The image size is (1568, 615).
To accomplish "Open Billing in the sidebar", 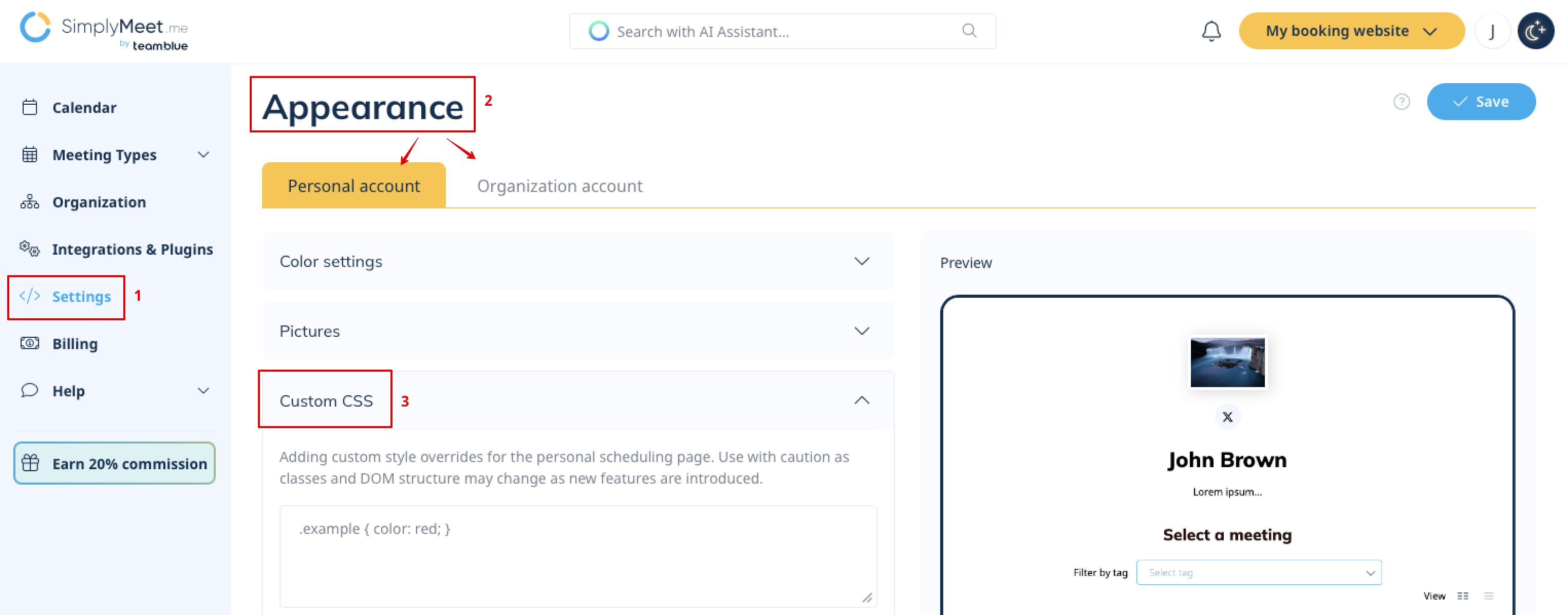I will (75, 344).
